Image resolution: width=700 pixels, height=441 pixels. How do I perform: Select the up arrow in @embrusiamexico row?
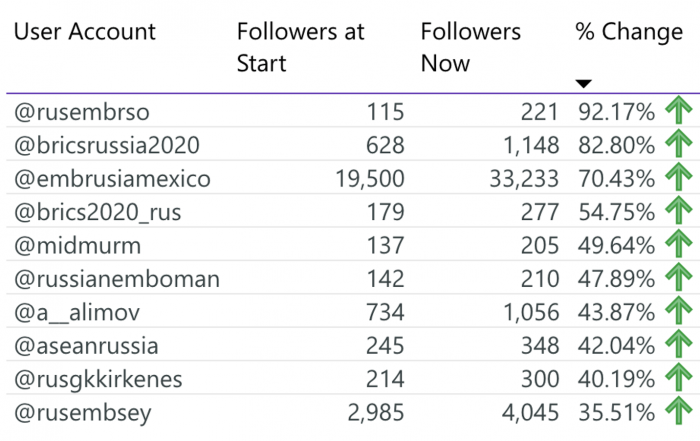pyautogui.click(x=679, y=177)
